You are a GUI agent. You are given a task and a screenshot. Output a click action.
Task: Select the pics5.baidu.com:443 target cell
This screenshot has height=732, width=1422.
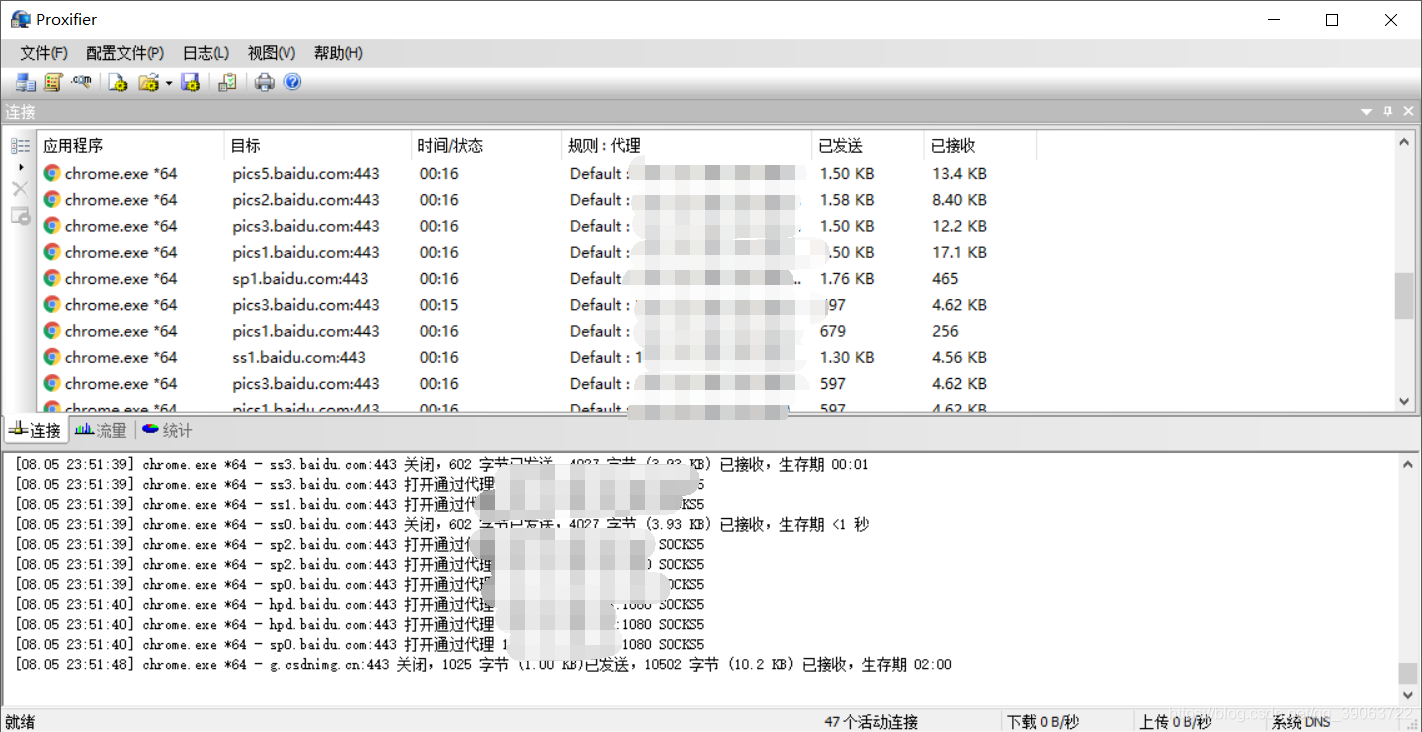pos(306,173)
